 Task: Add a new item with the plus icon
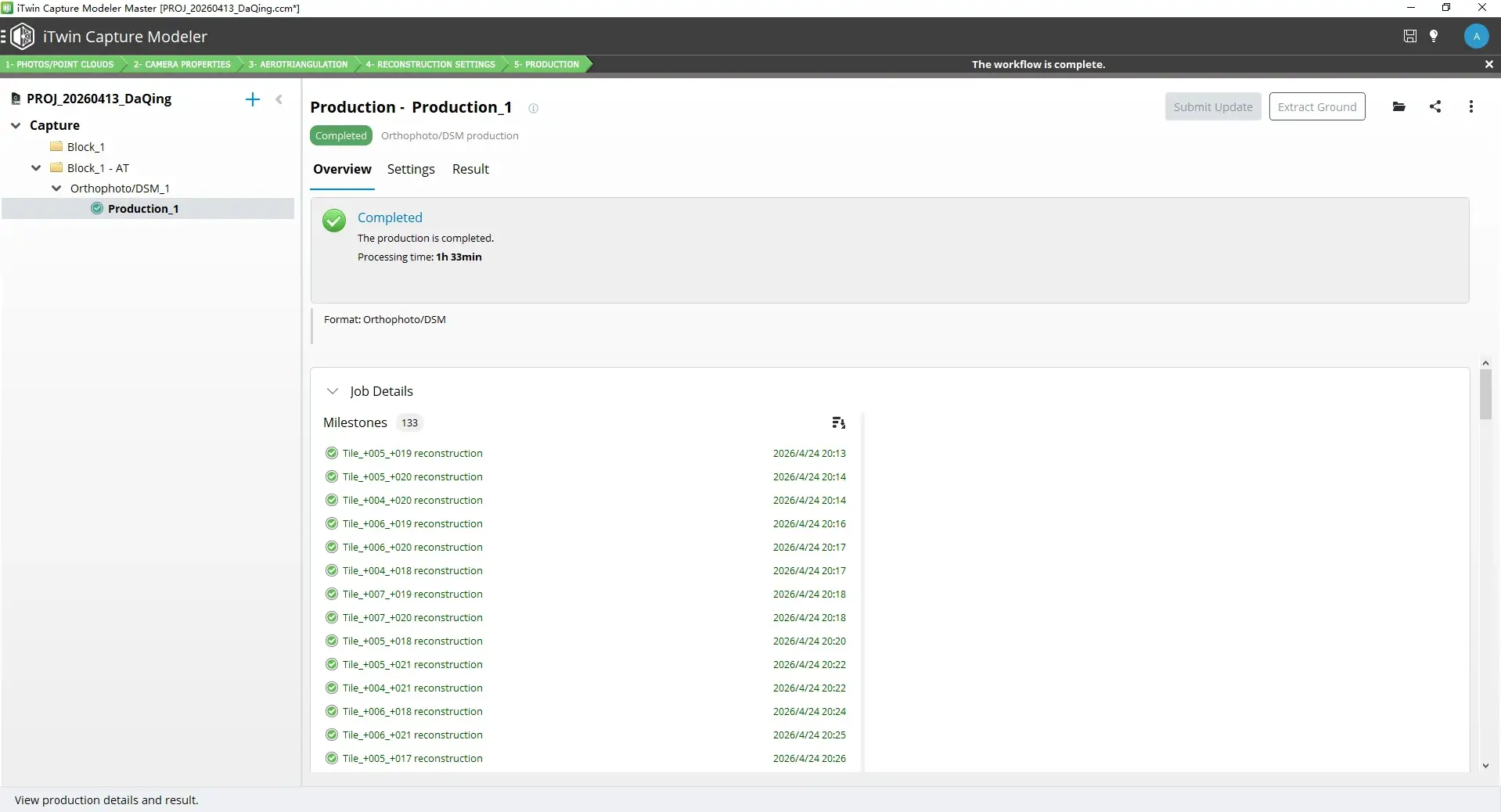(252, 99)
